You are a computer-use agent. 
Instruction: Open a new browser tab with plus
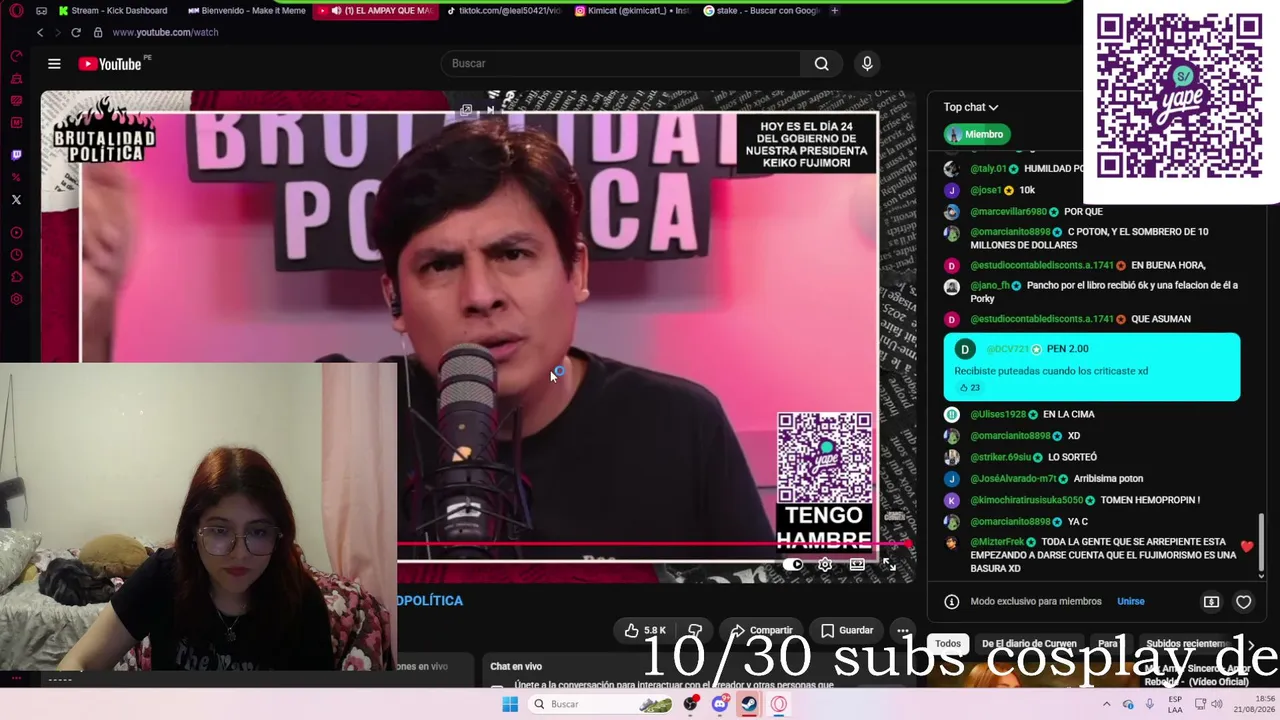[835, 11]
